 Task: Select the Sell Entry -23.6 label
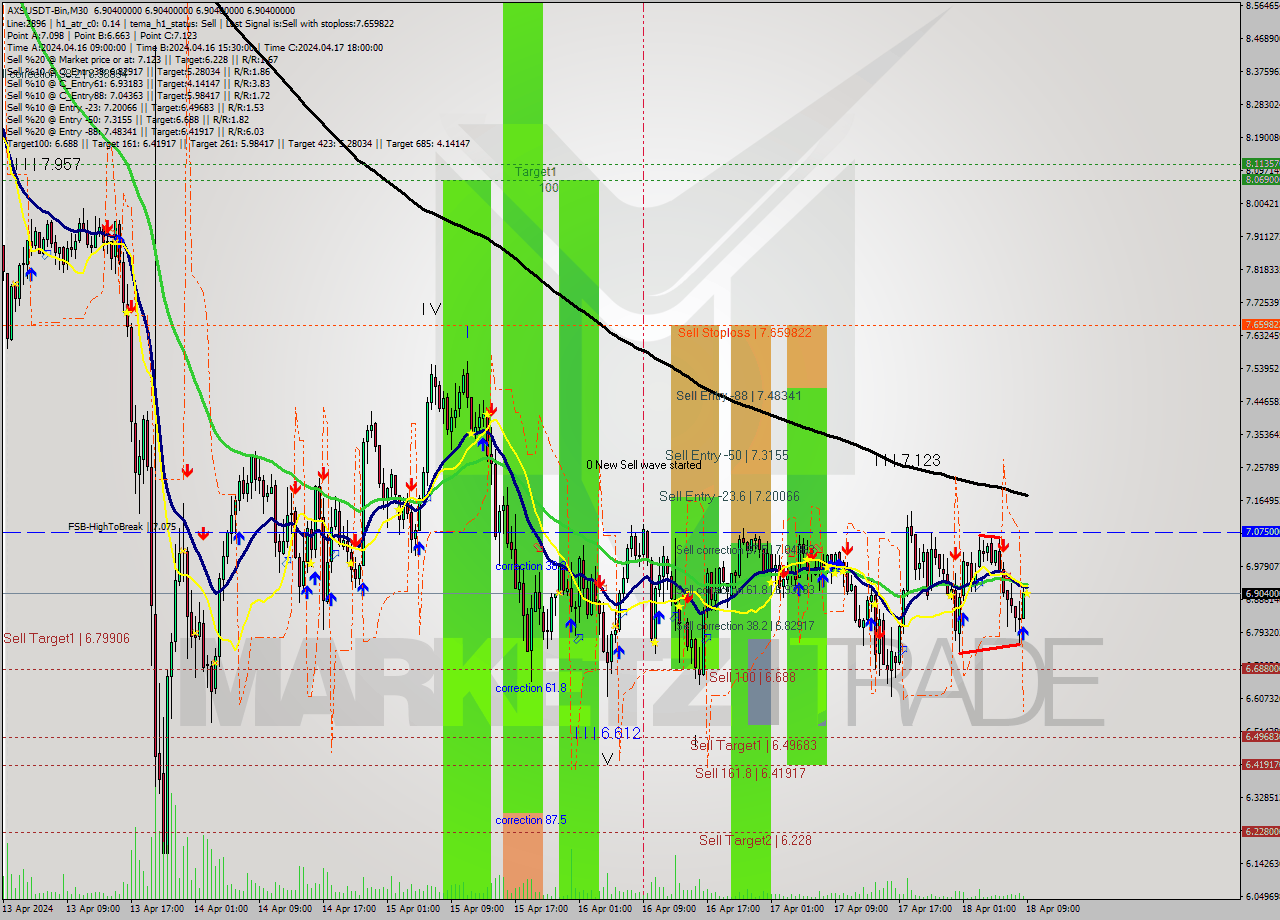[x=728, y=497]
